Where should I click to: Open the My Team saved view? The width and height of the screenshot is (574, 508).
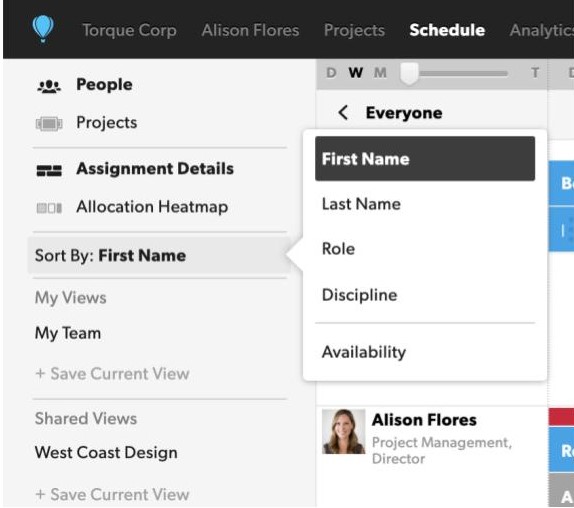[68, 333]
